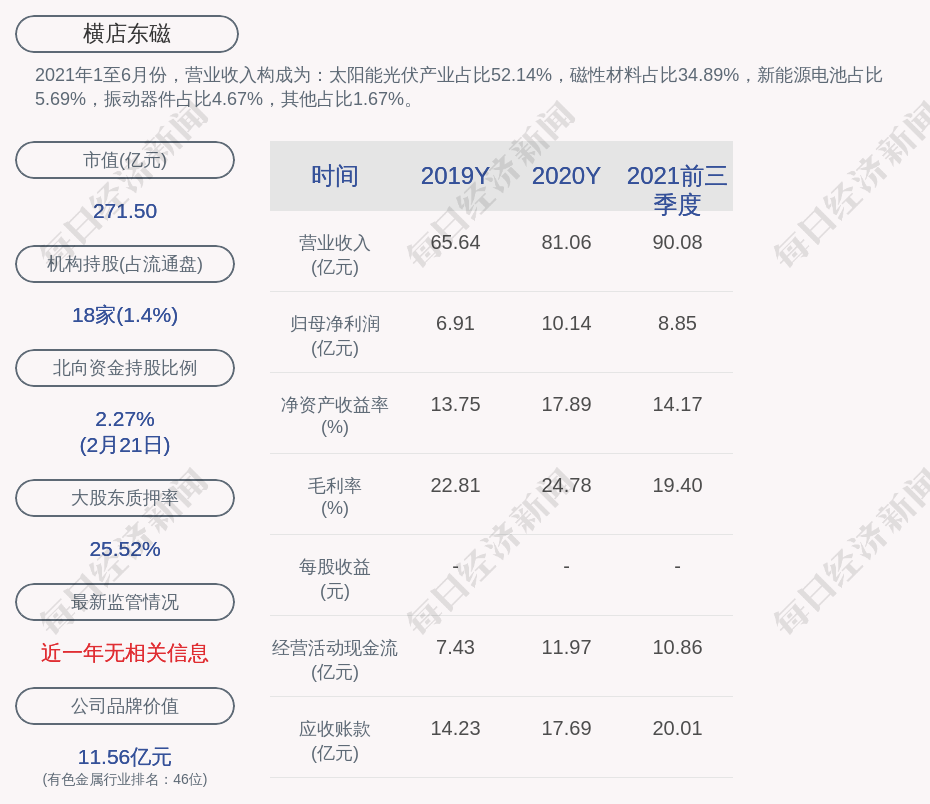The height and width of the screenshot is (804, 930).
Task: Click the ranking note 有色金属行业排名：46位
Action: pos(125,779)
